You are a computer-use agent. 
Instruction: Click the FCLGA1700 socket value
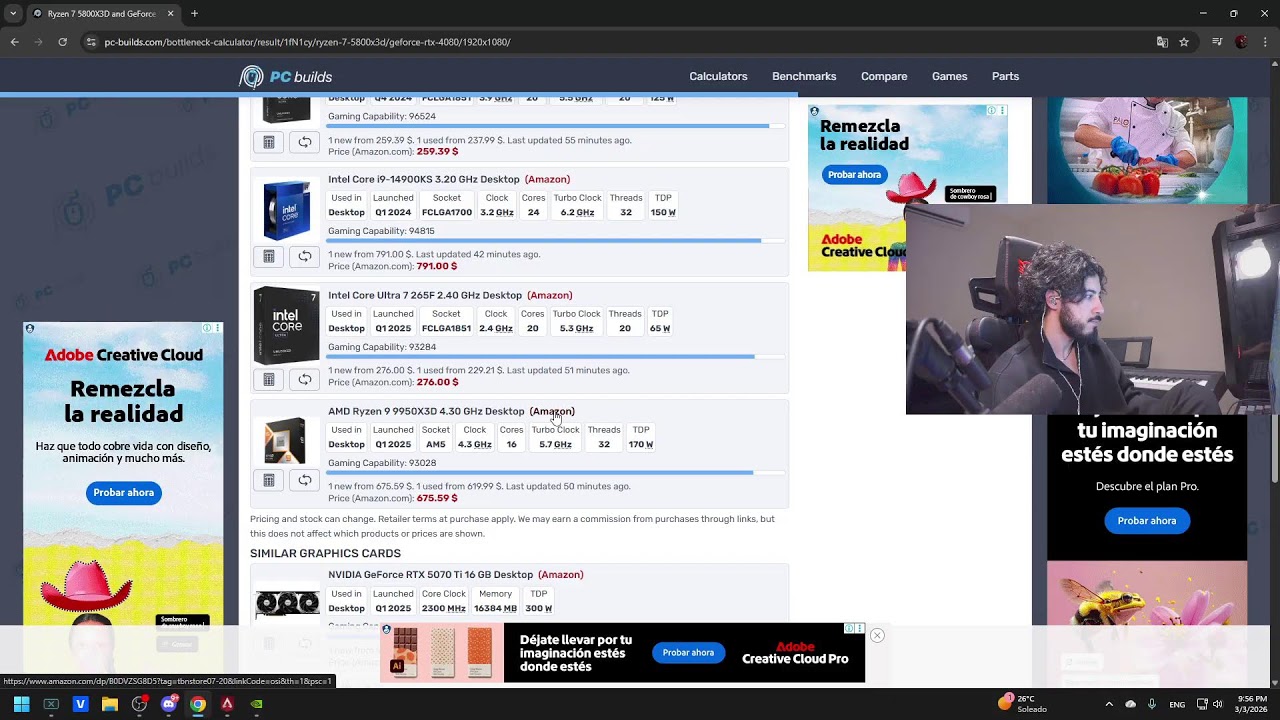click(447, 213)
